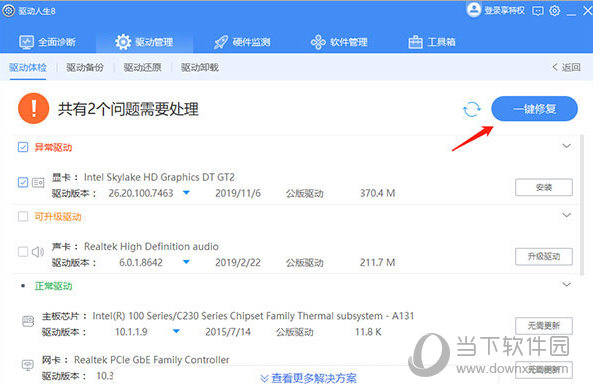This screenshot has height=384, width=593.
Task: Click Intel Skylake HD Graphics DT GT2 text
Action: pos(159,177)
